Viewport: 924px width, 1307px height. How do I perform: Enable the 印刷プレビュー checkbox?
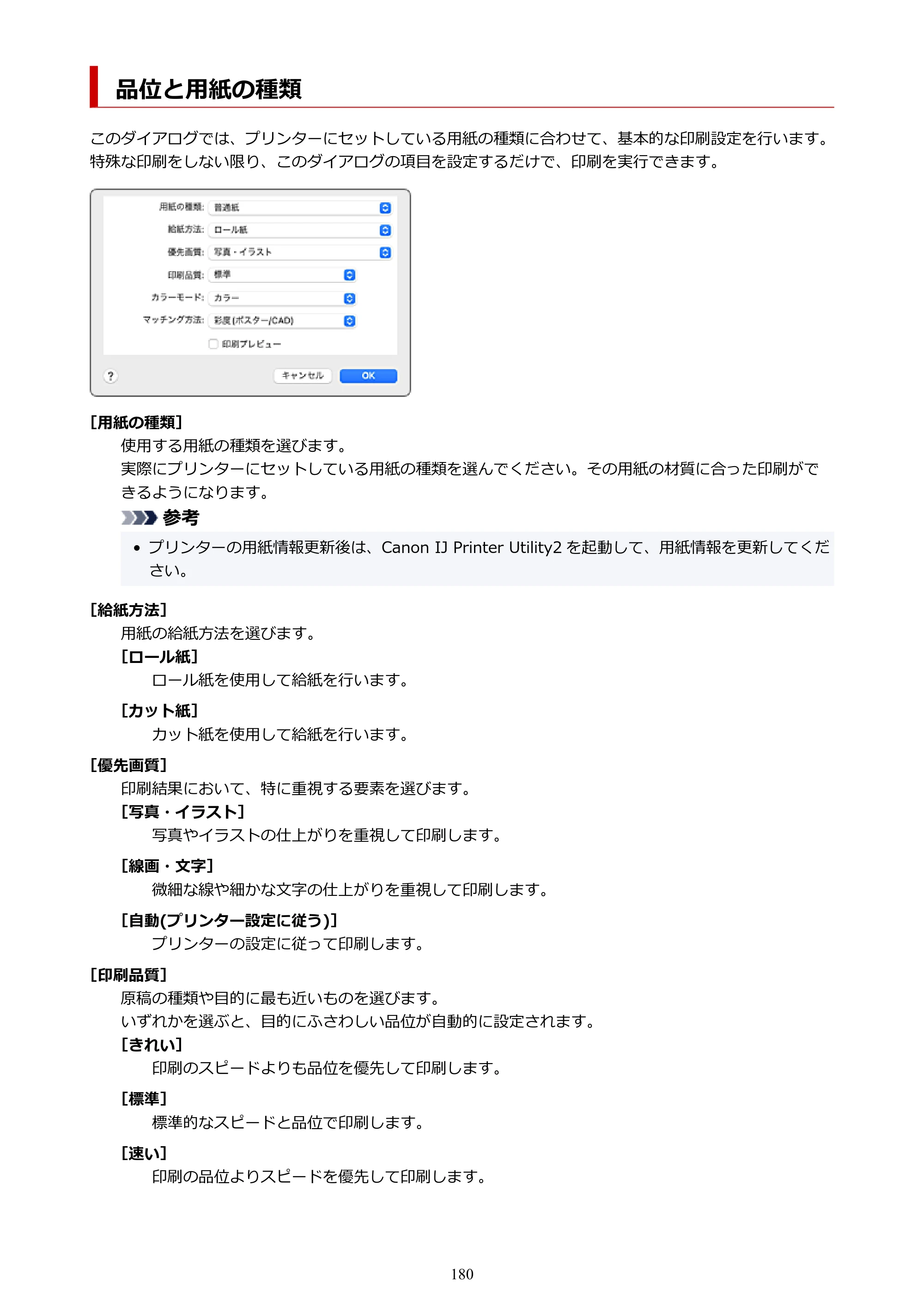pos(213,344)
